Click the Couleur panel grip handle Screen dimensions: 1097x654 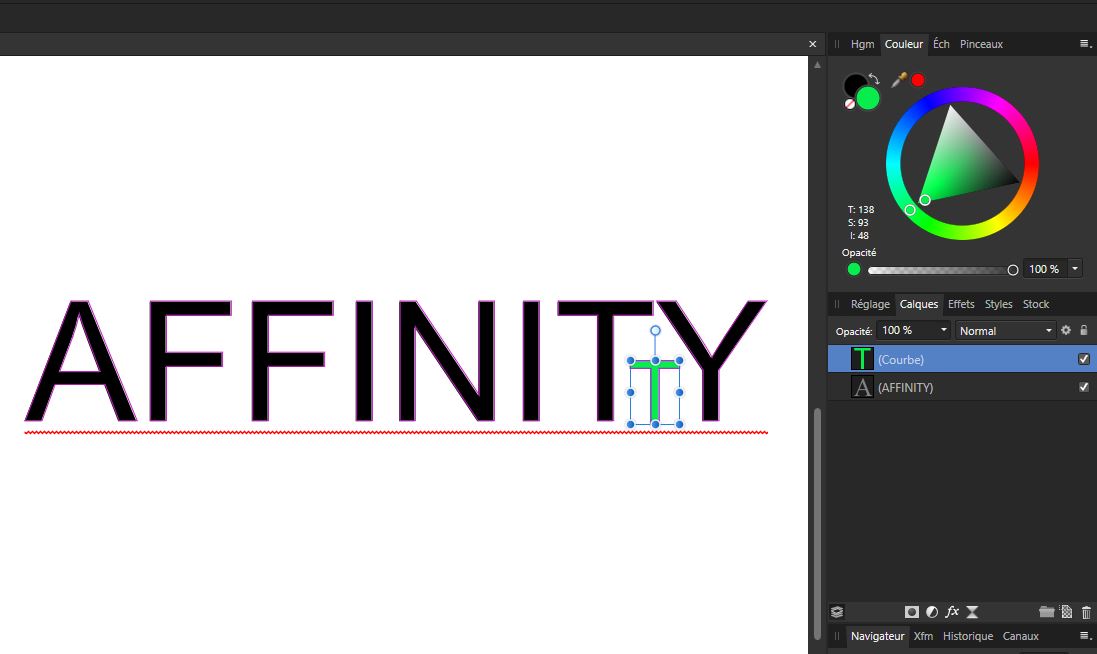pos(837,44)
